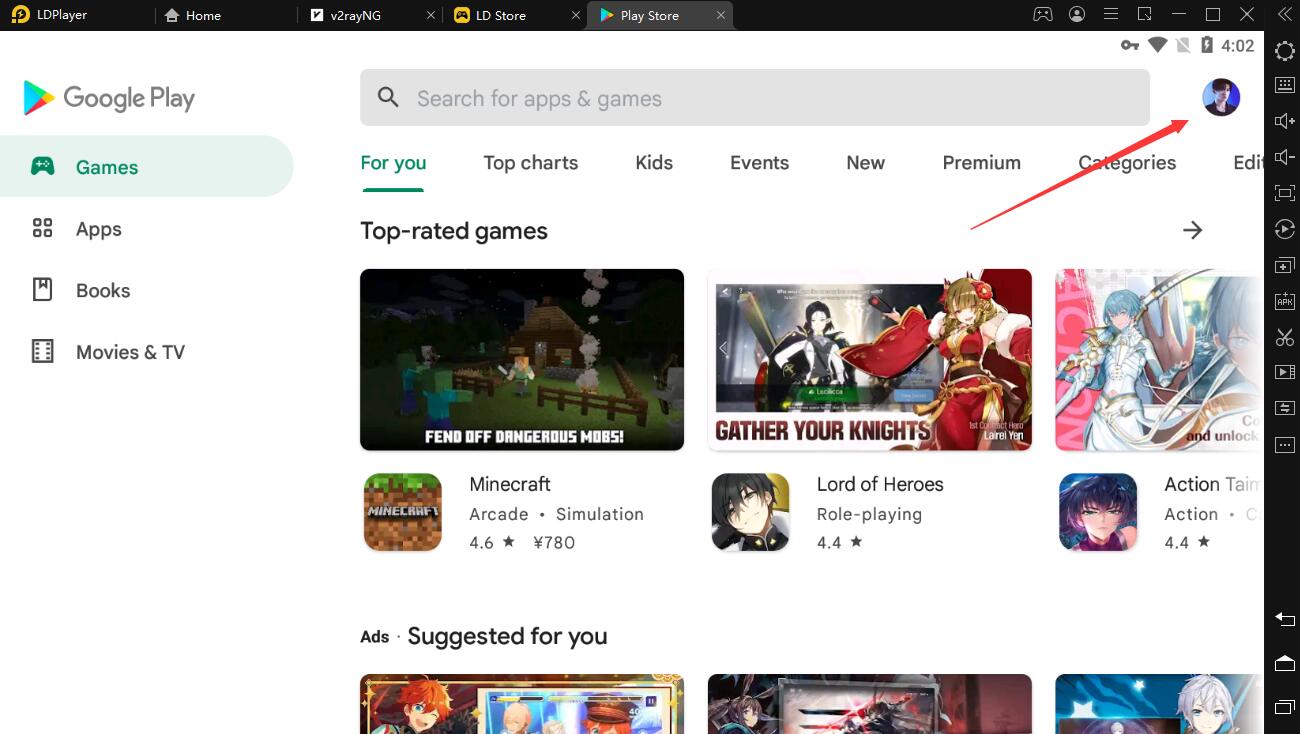Open the synchronizer tool icon

pos(1285,408)
